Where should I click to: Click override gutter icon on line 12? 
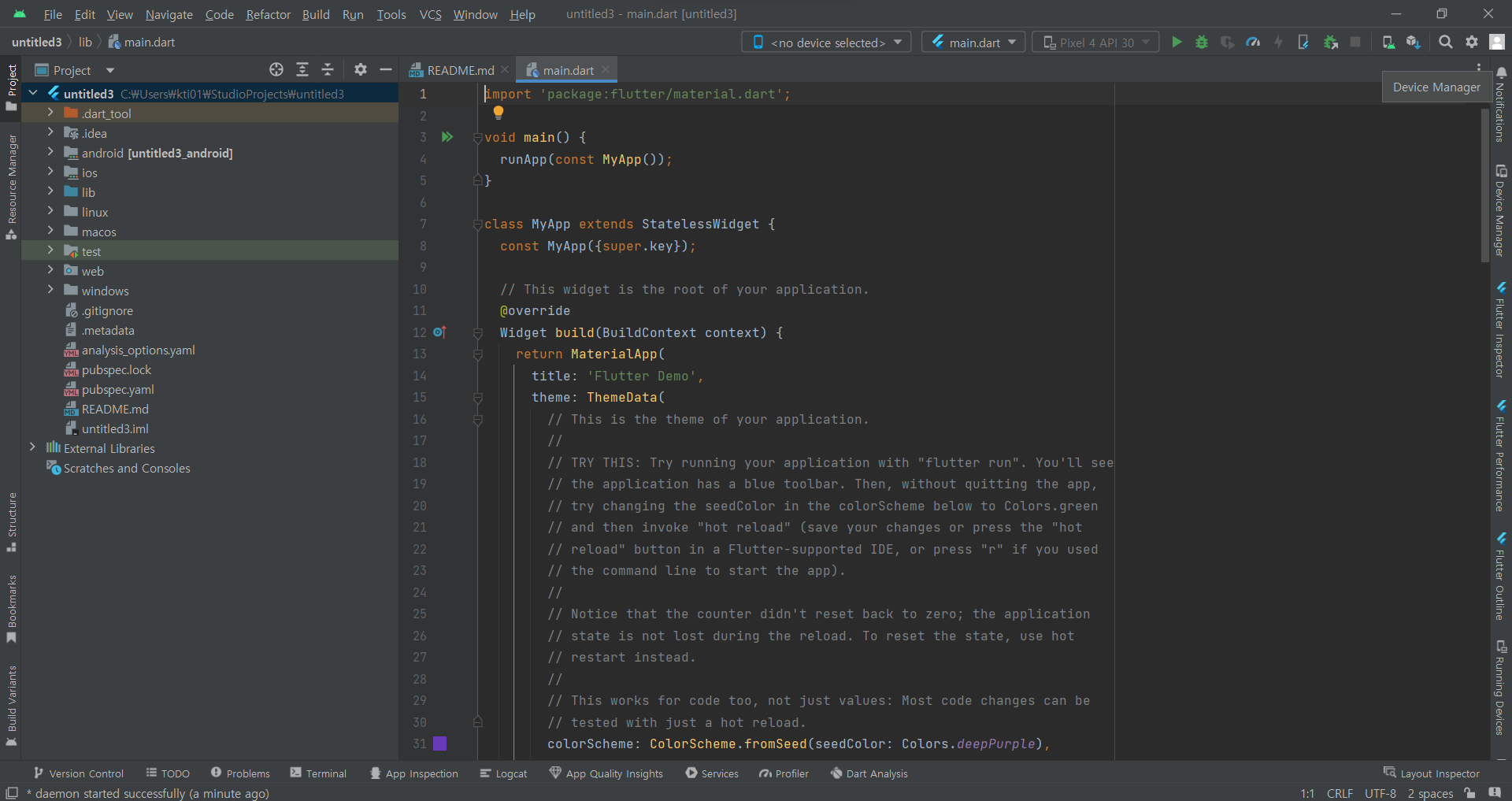(x=440, y=332)
